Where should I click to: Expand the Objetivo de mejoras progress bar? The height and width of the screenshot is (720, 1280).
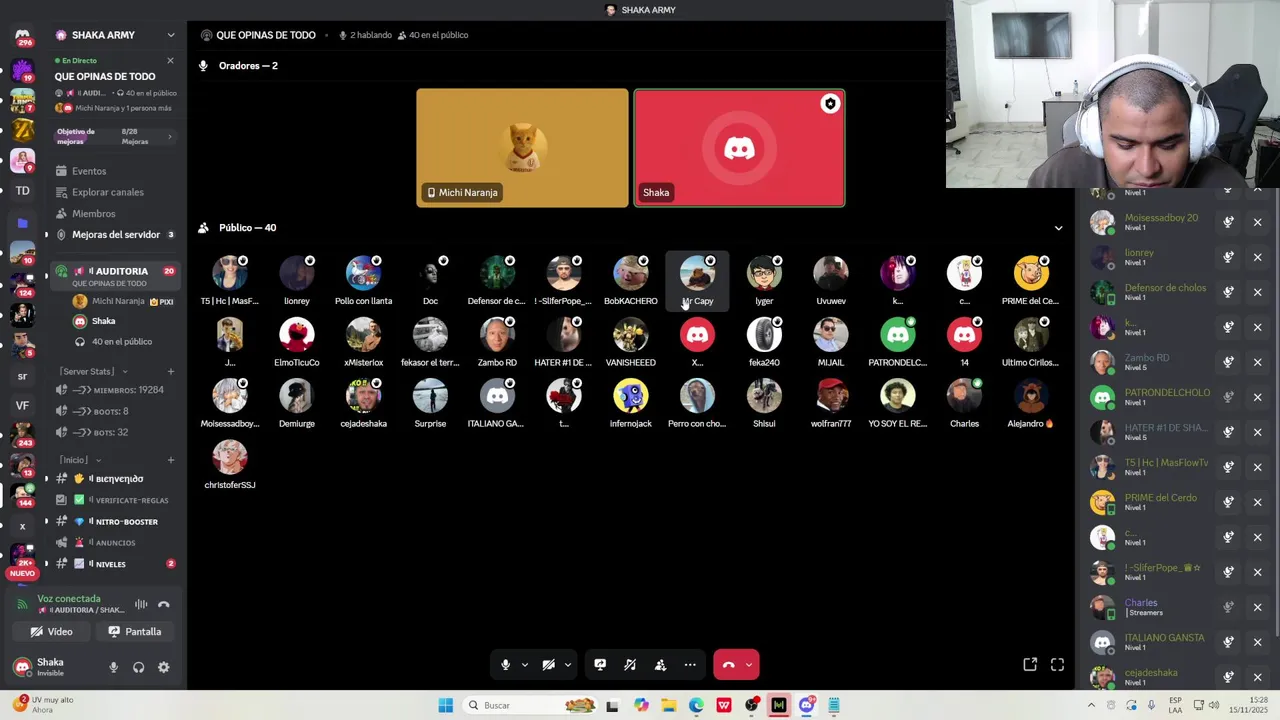coord(115,137)
